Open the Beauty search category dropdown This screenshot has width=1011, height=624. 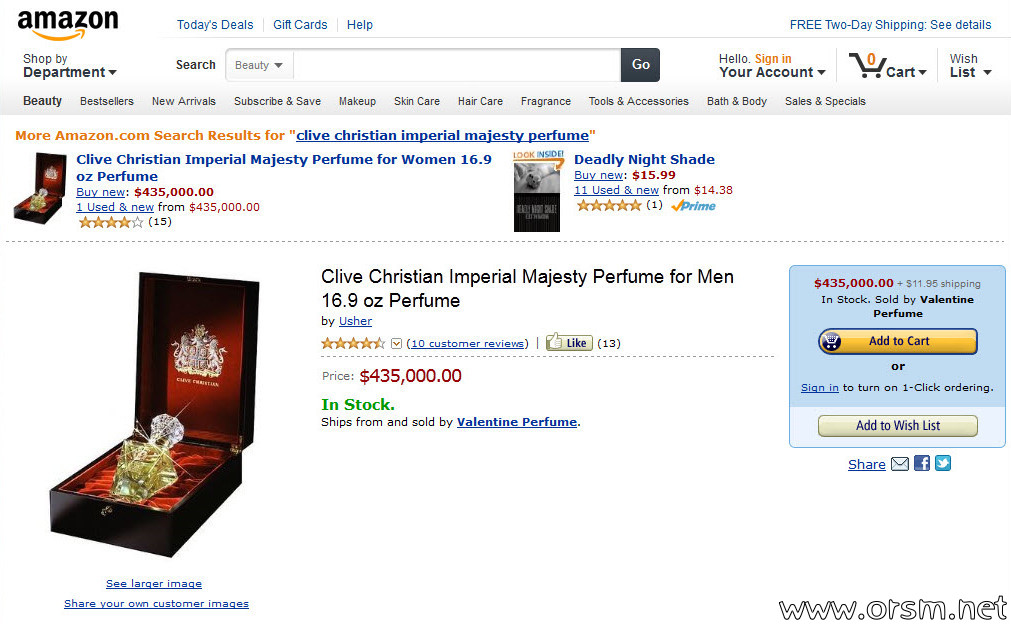(x=259, y=65)
